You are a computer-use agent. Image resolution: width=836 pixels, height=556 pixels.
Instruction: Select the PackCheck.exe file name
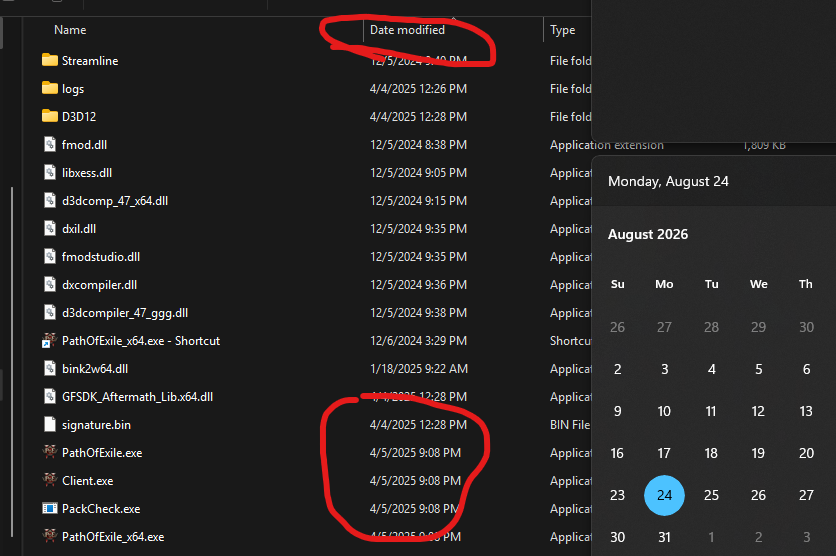click(x=101, y=509)
